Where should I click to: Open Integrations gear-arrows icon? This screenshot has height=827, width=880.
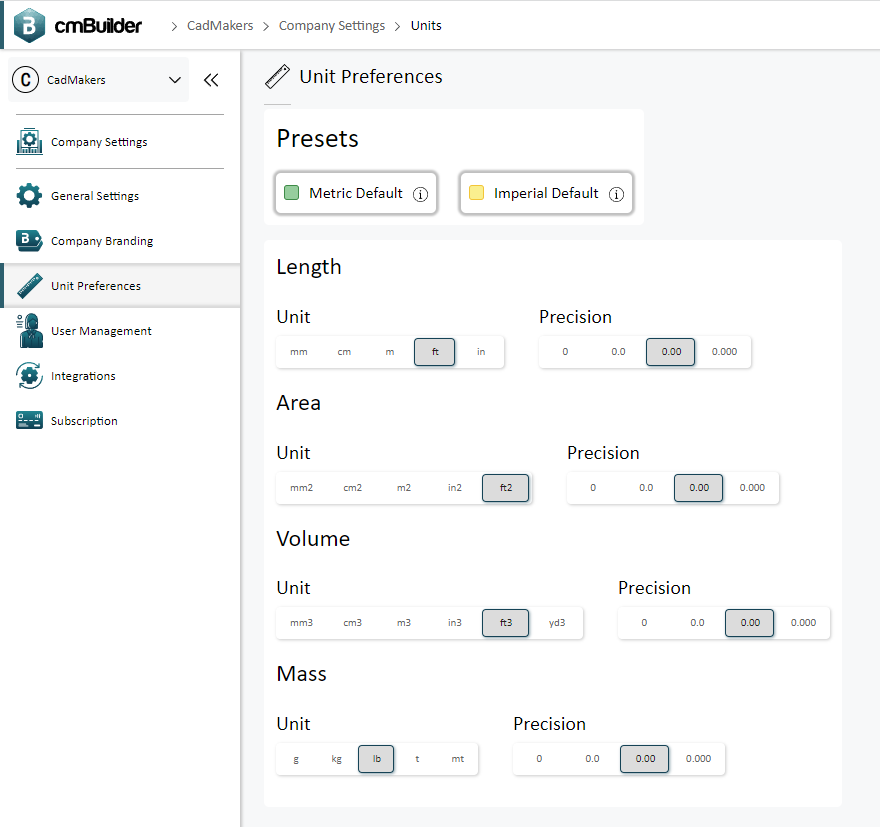[29, 375]
